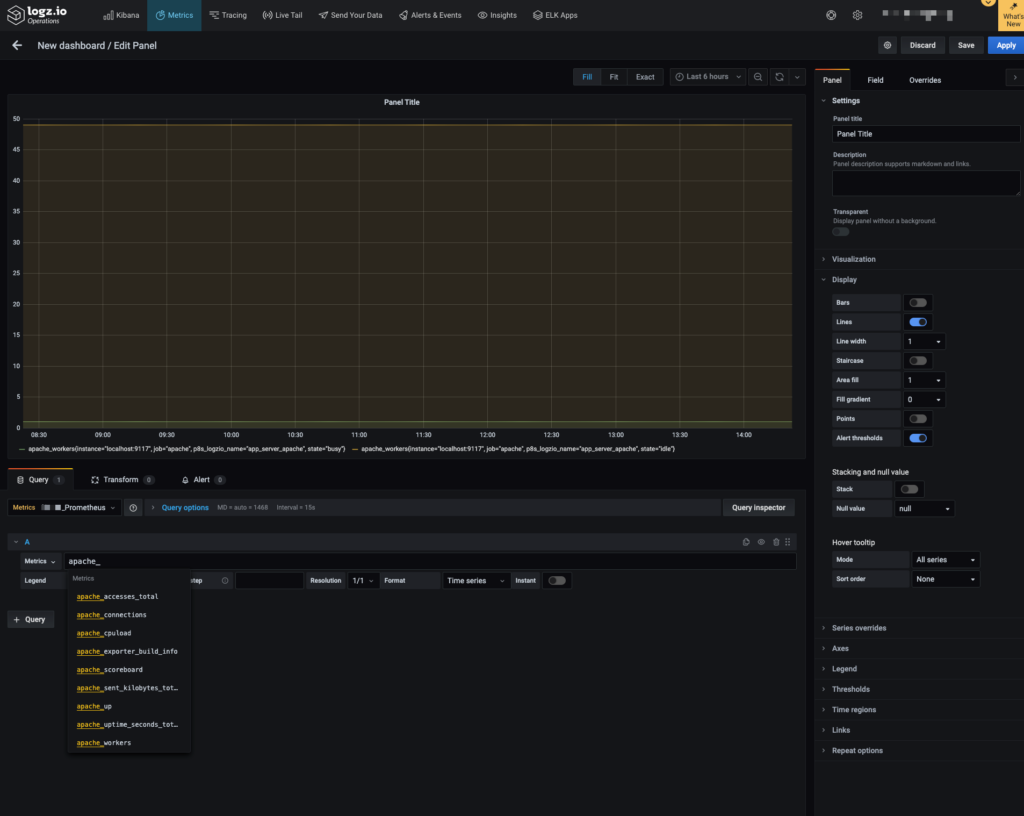
Task: Toggle query A visibility with the eye icon
Action: 761,542
